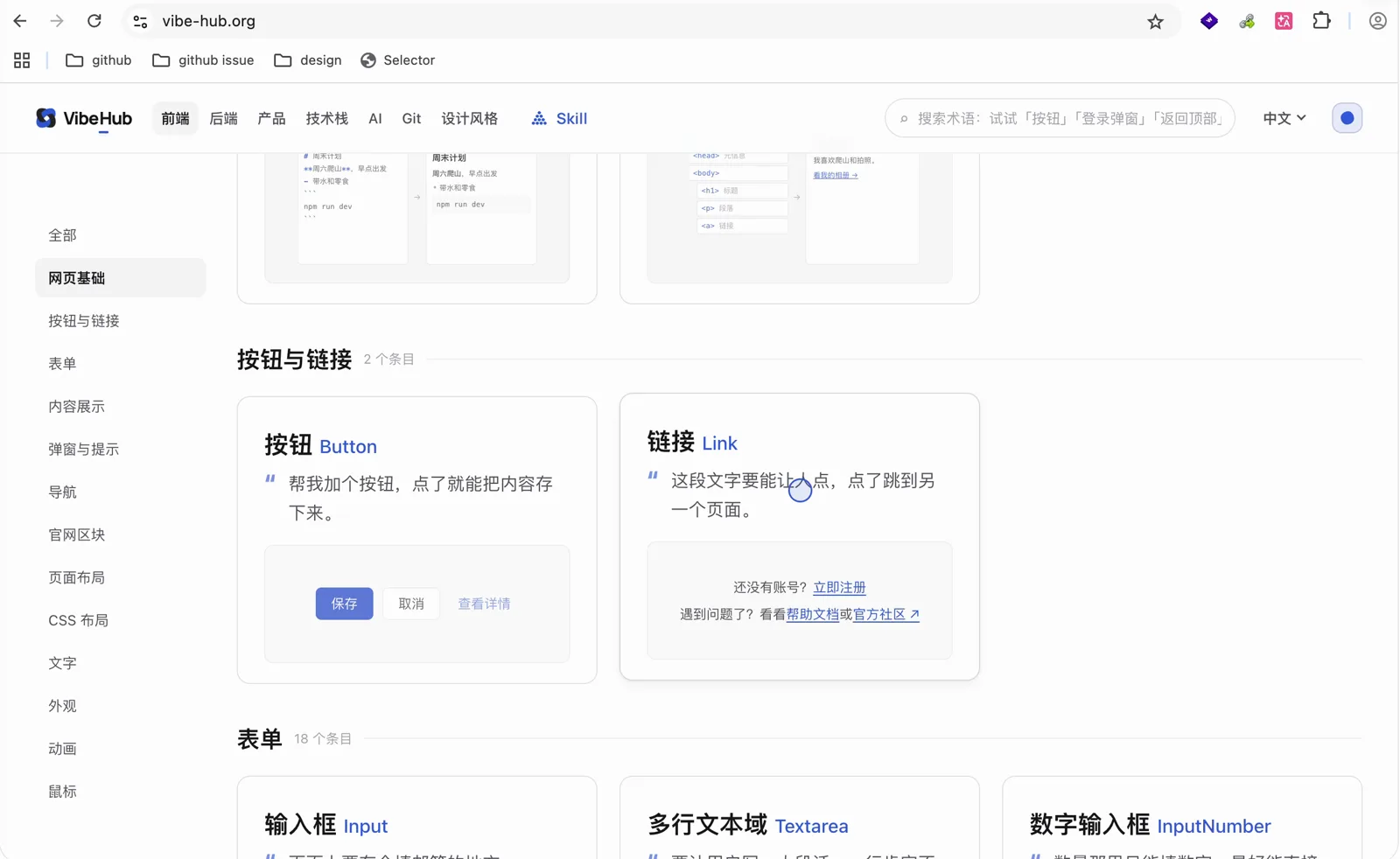The height and width of the screenshot is (859, 1400).
Task: Expand the 中文 language dropdown
Action: coord(1284,118)
